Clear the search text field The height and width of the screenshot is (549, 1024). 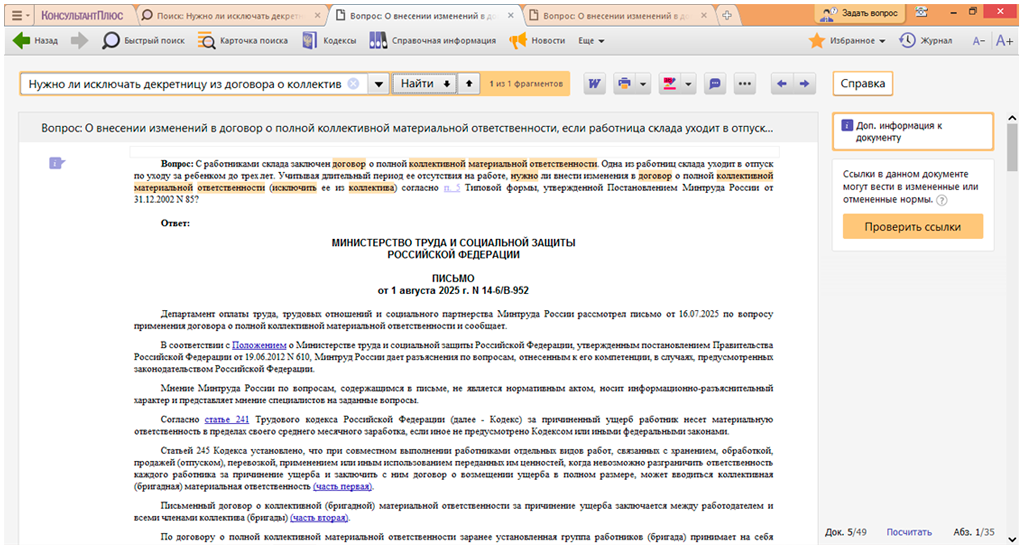[353, 84]
